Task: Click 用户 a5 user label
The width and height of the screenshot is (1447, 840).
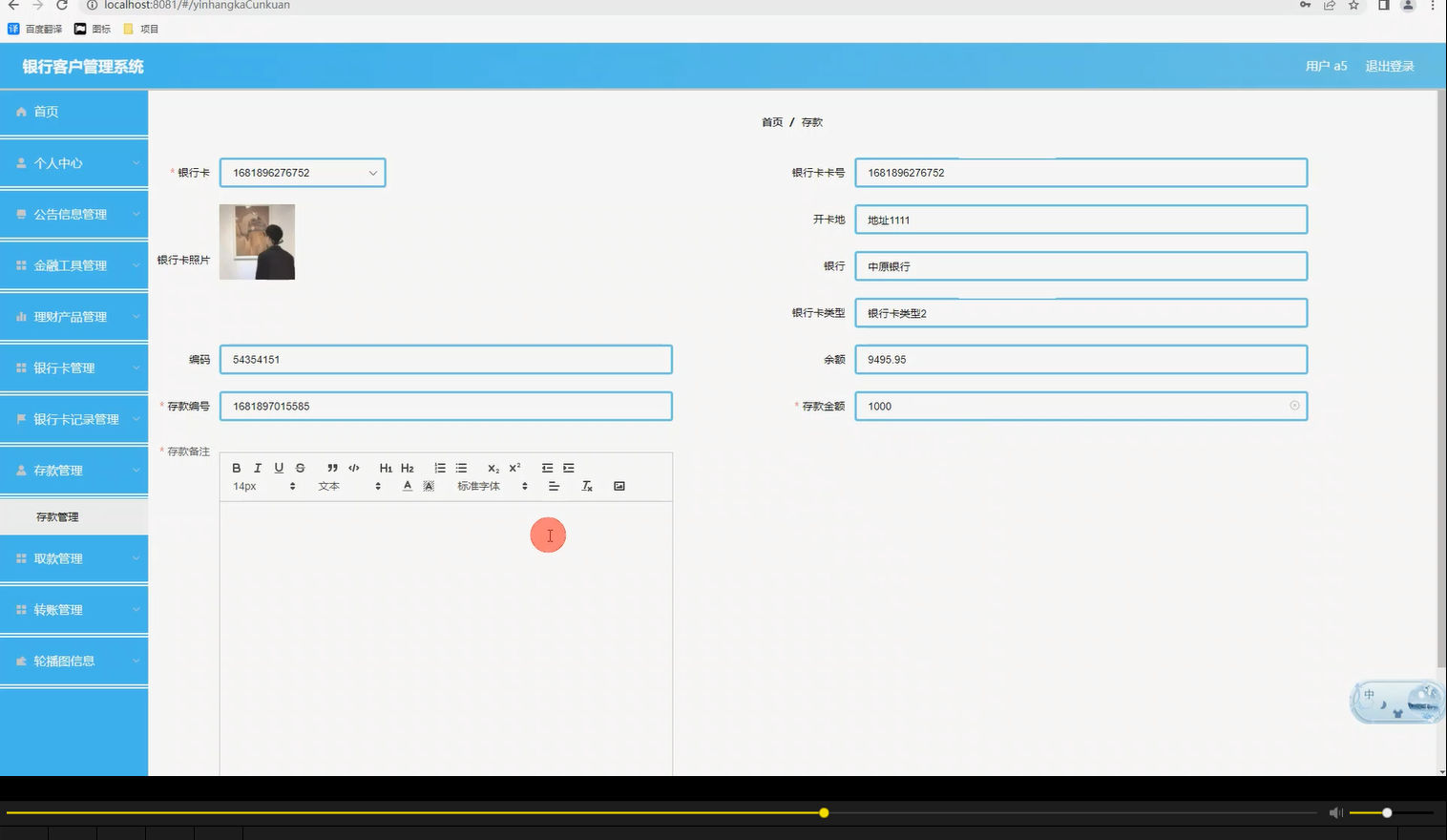Action: pyautogui.click(x=1326, y=66)
